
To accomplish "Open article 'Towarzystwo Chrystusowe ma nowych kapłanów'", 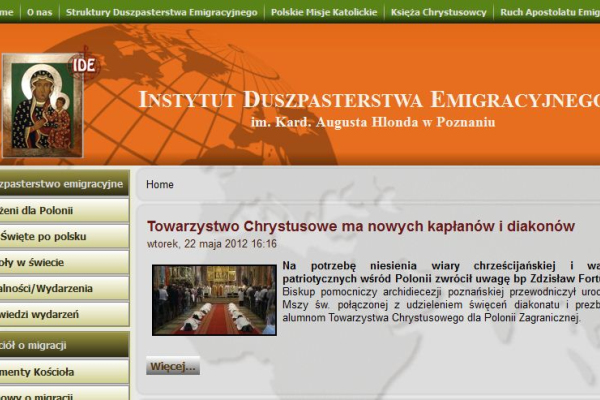I will (361, 226).
